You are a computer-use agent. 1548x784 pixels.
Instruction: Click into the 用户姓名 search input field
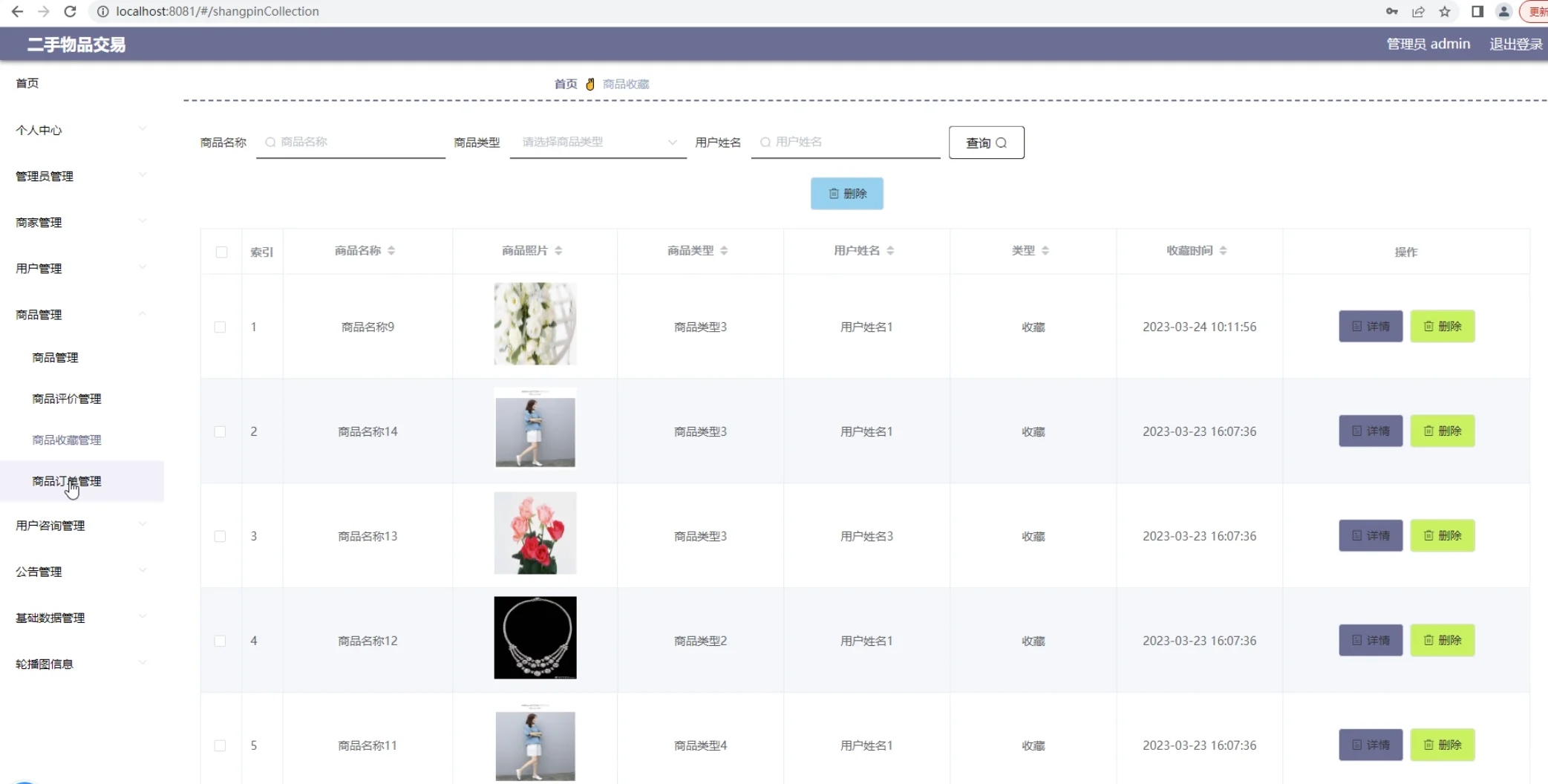click(845, 142)
